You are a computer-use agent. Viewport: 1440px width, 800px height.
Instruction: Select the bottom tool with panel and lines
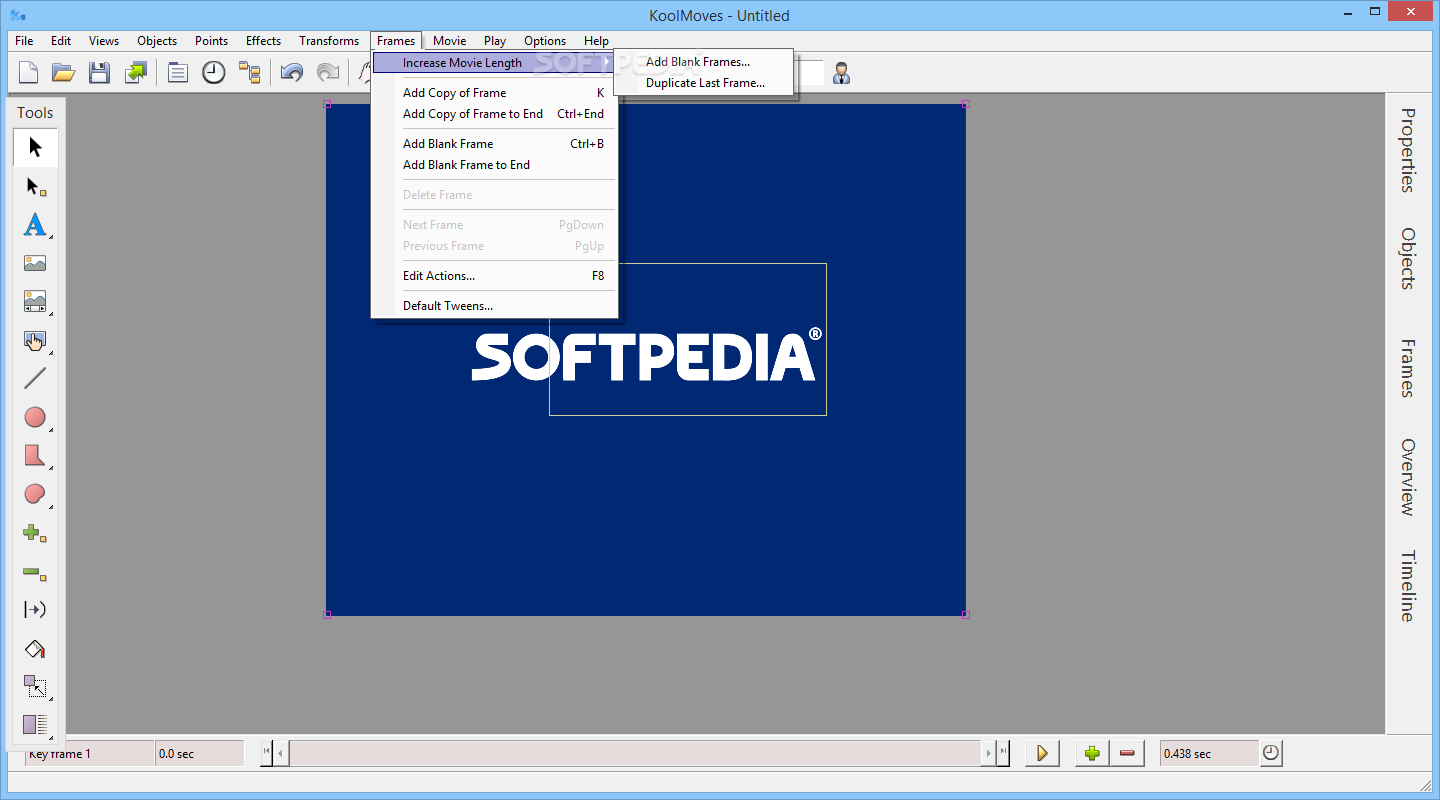tap(35, 725)
